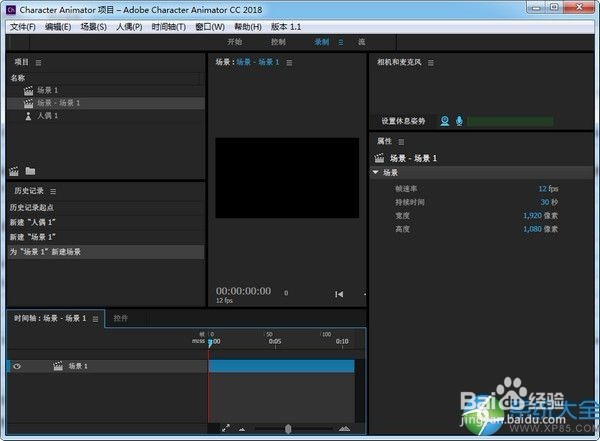
Task: Collapse the 场景 properties section
Action: pyautogui.click(x=376, y=173)
